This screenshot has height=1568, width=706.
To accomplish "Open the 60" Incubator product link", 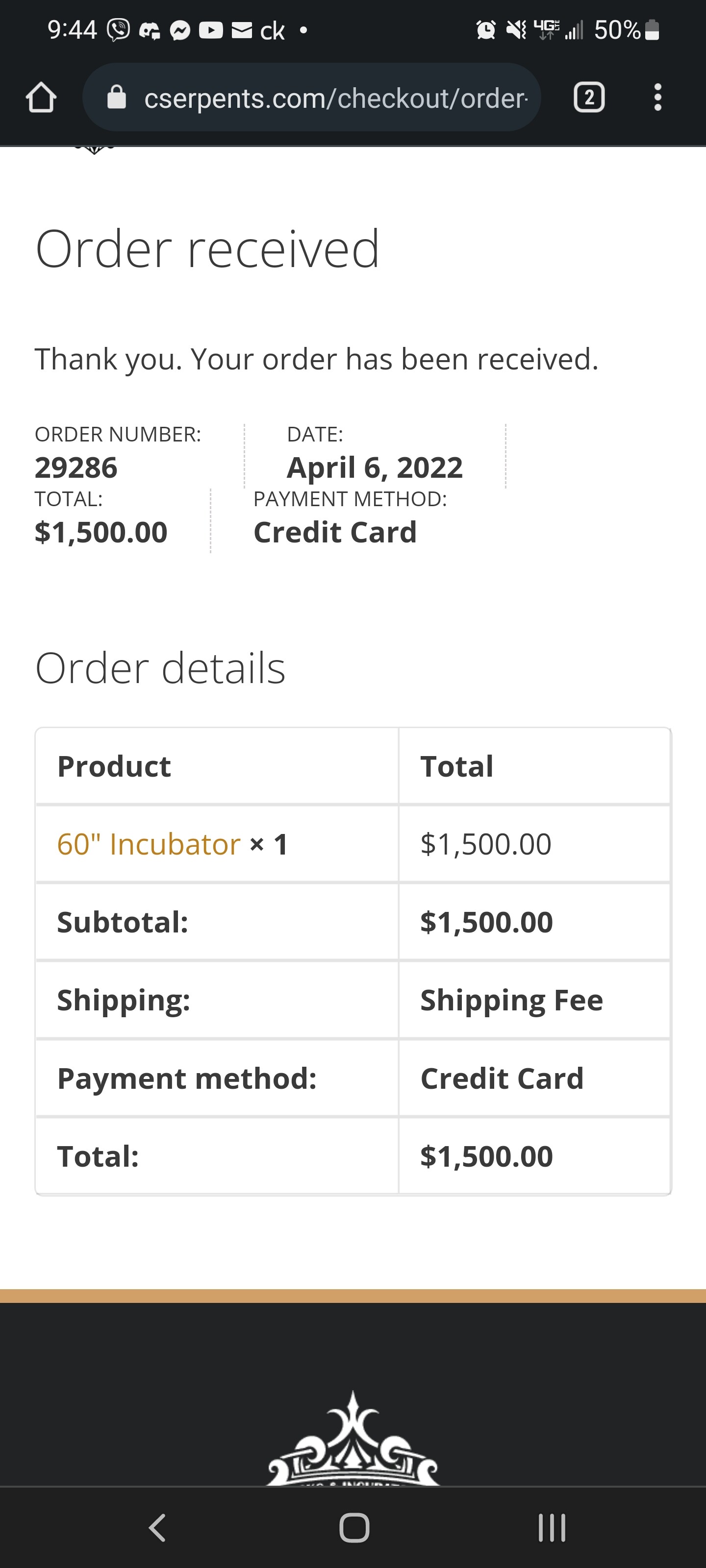I will [149, 844].
